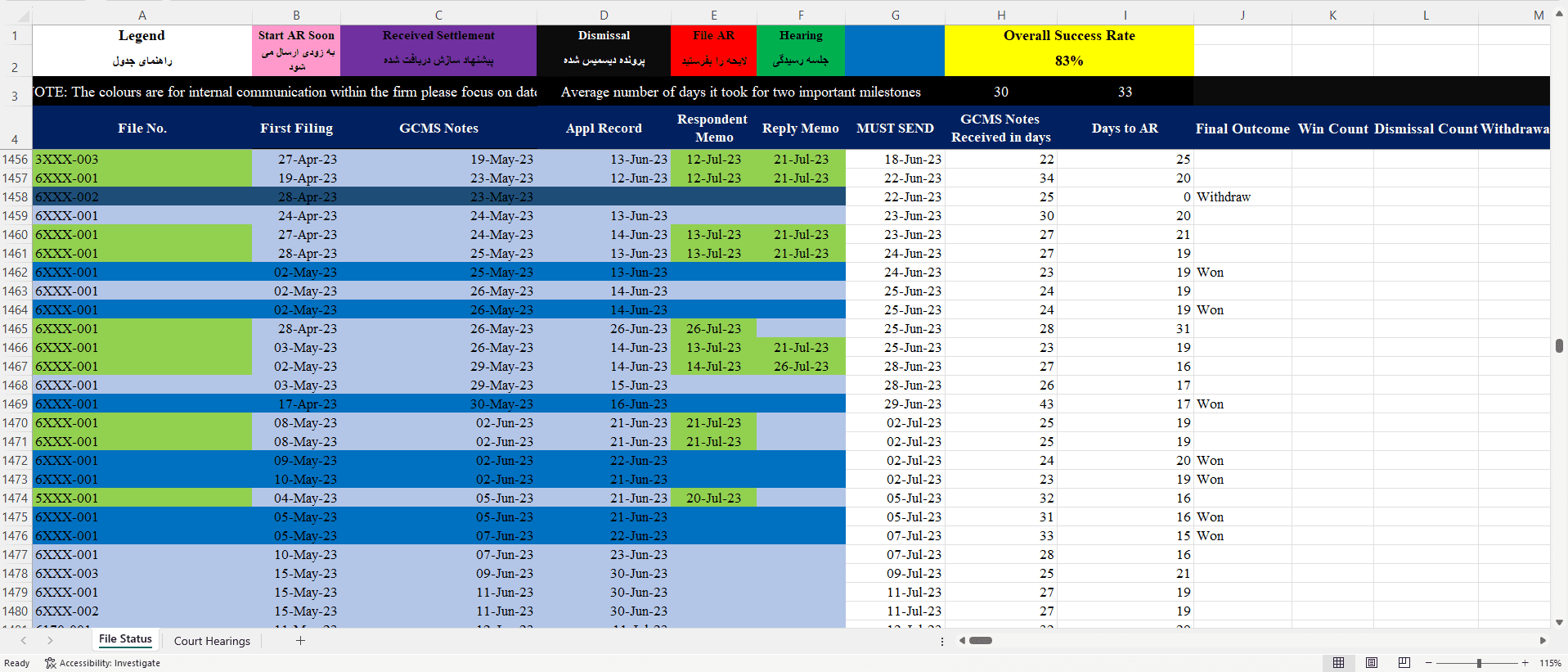Add a new sheet with plus button

(x=300, y=641)
